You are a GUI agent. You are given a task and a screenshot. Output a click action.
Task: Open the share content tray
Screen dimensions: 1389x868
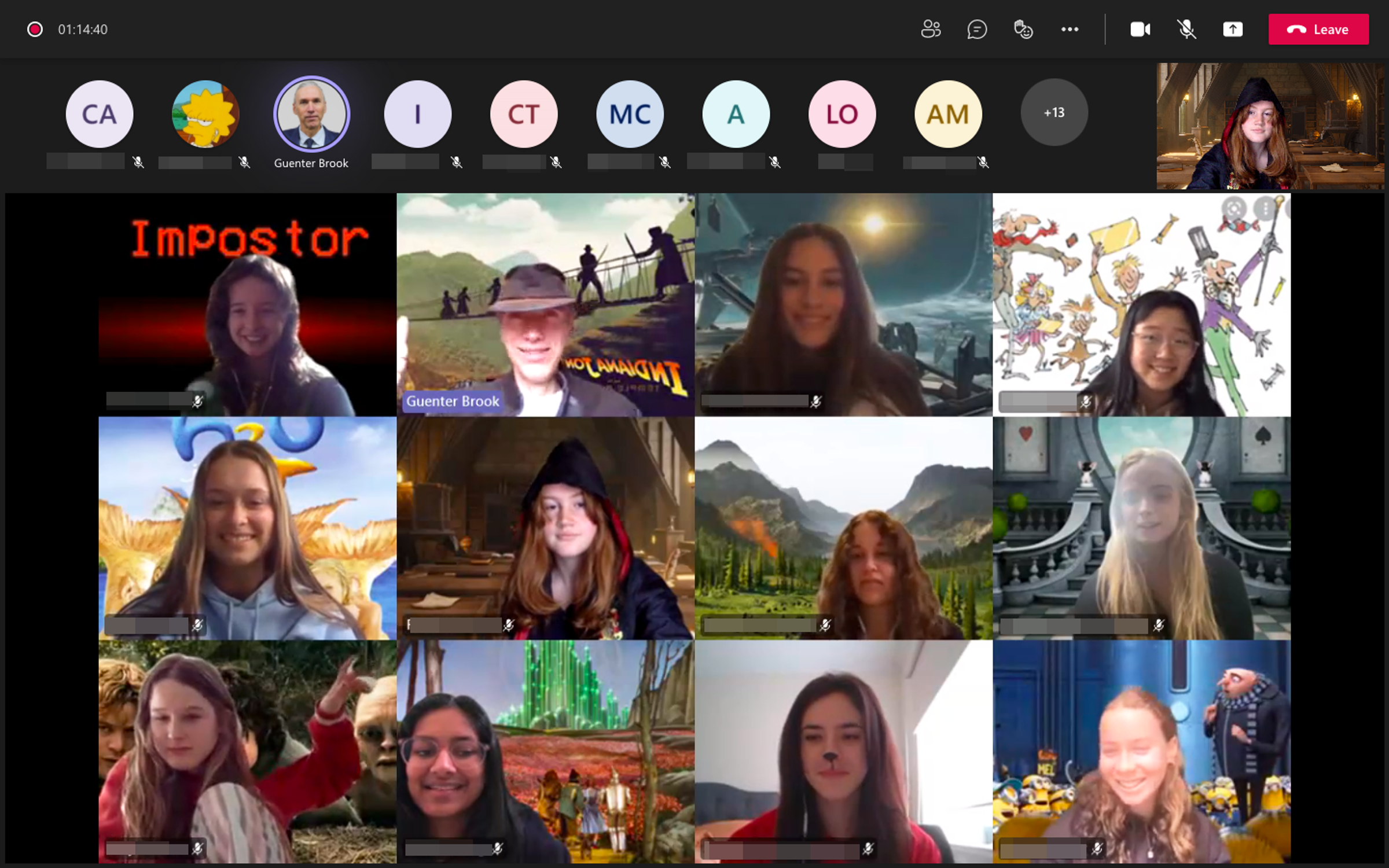(x=1233, y=29)
